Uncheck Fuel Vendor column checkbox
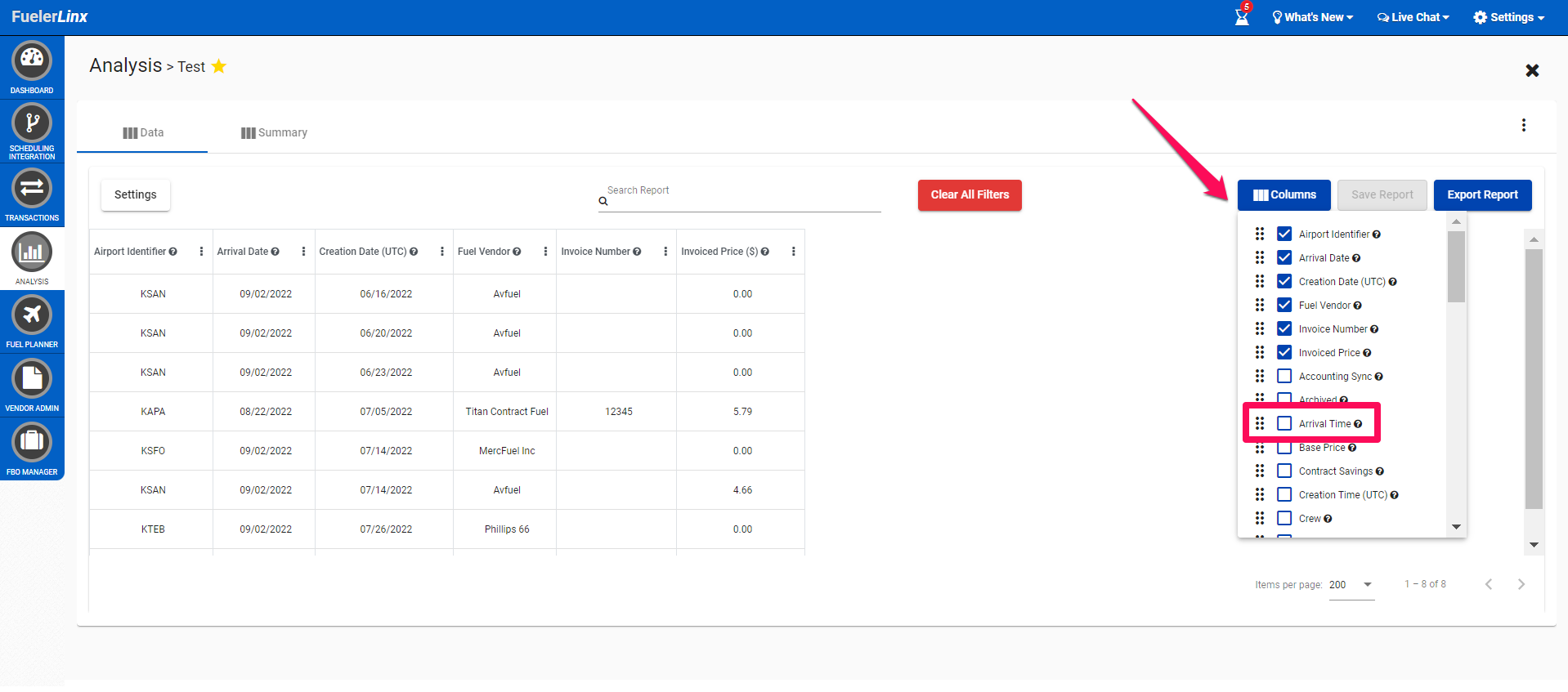Image resolution: width=1568 pixels, height=692 pixels. click(1284, 305)
